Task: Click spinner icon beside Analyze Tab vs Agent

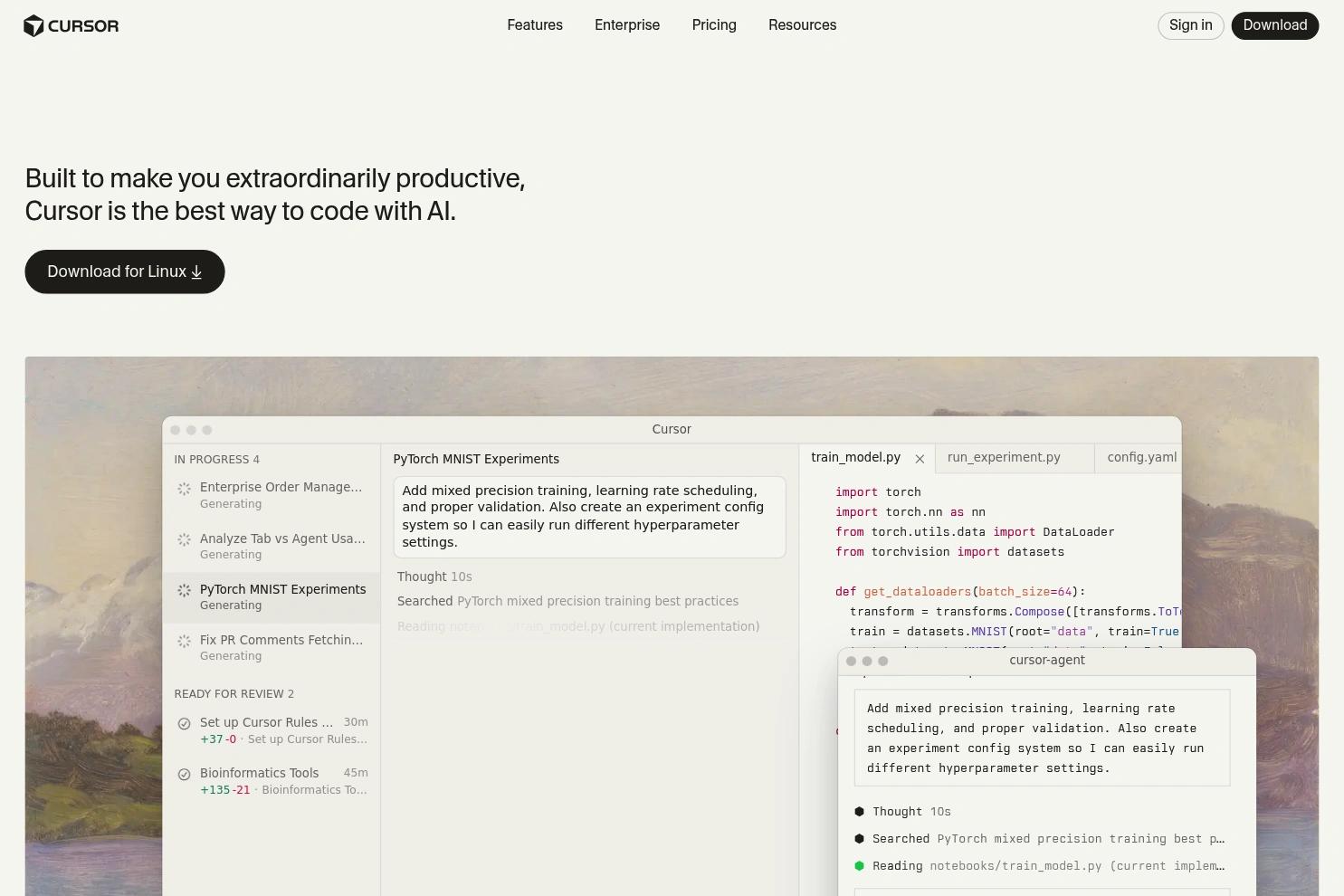Action: tap(184, 539)
